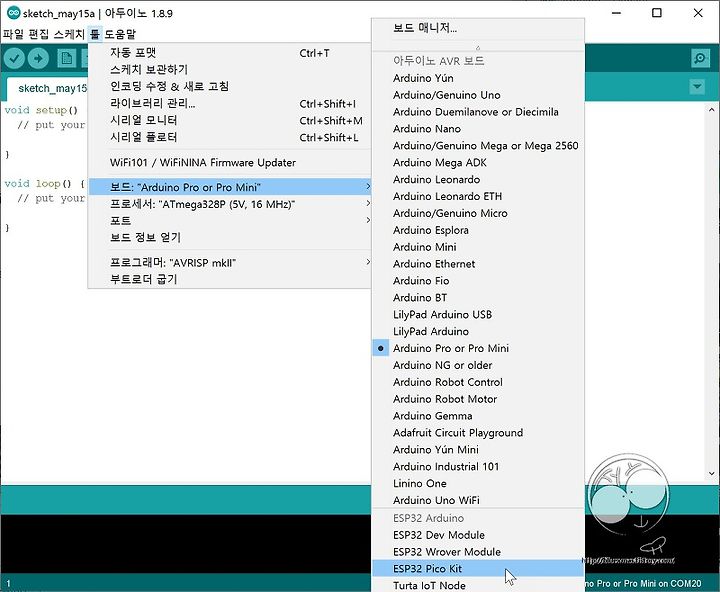Select Arduino Industrial 101 board
Viewport: 720px width, 592px height.
(478, 467)
